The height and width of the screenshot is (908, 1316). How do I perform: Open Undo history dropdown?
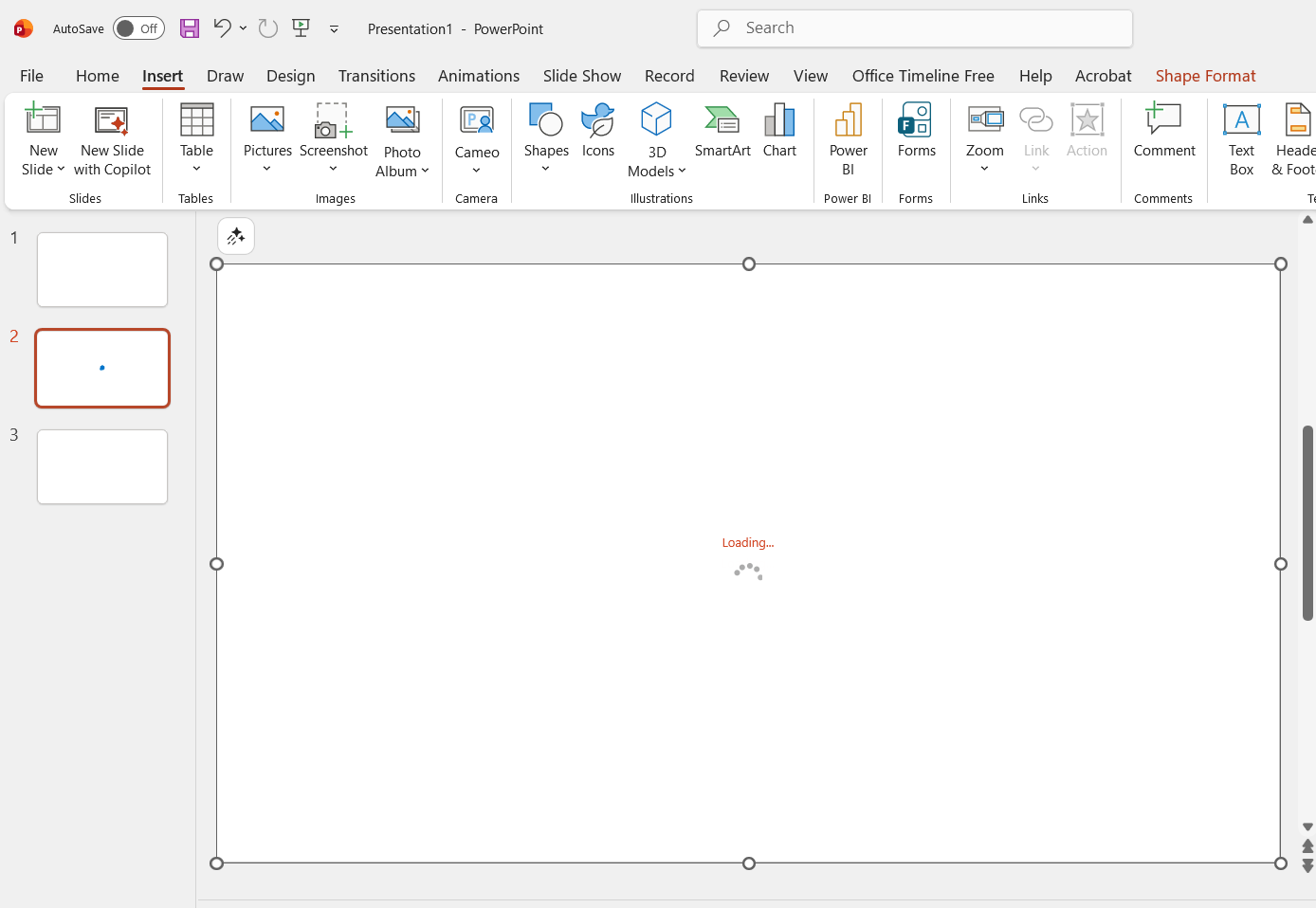coord(244,28)
